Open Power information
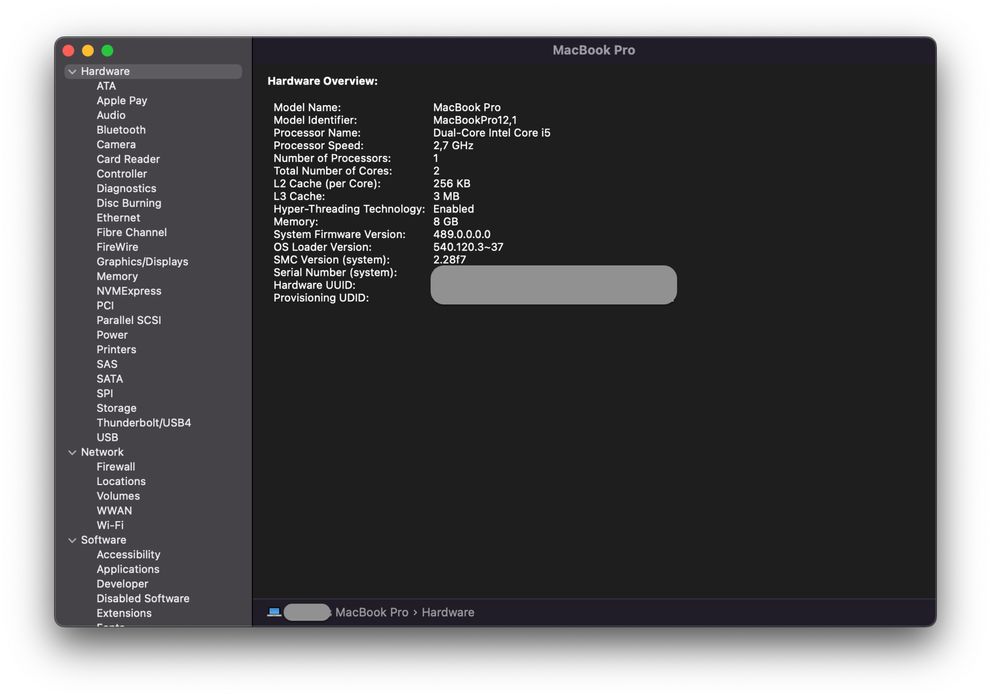The image size is (991, 699). (112, 335)
